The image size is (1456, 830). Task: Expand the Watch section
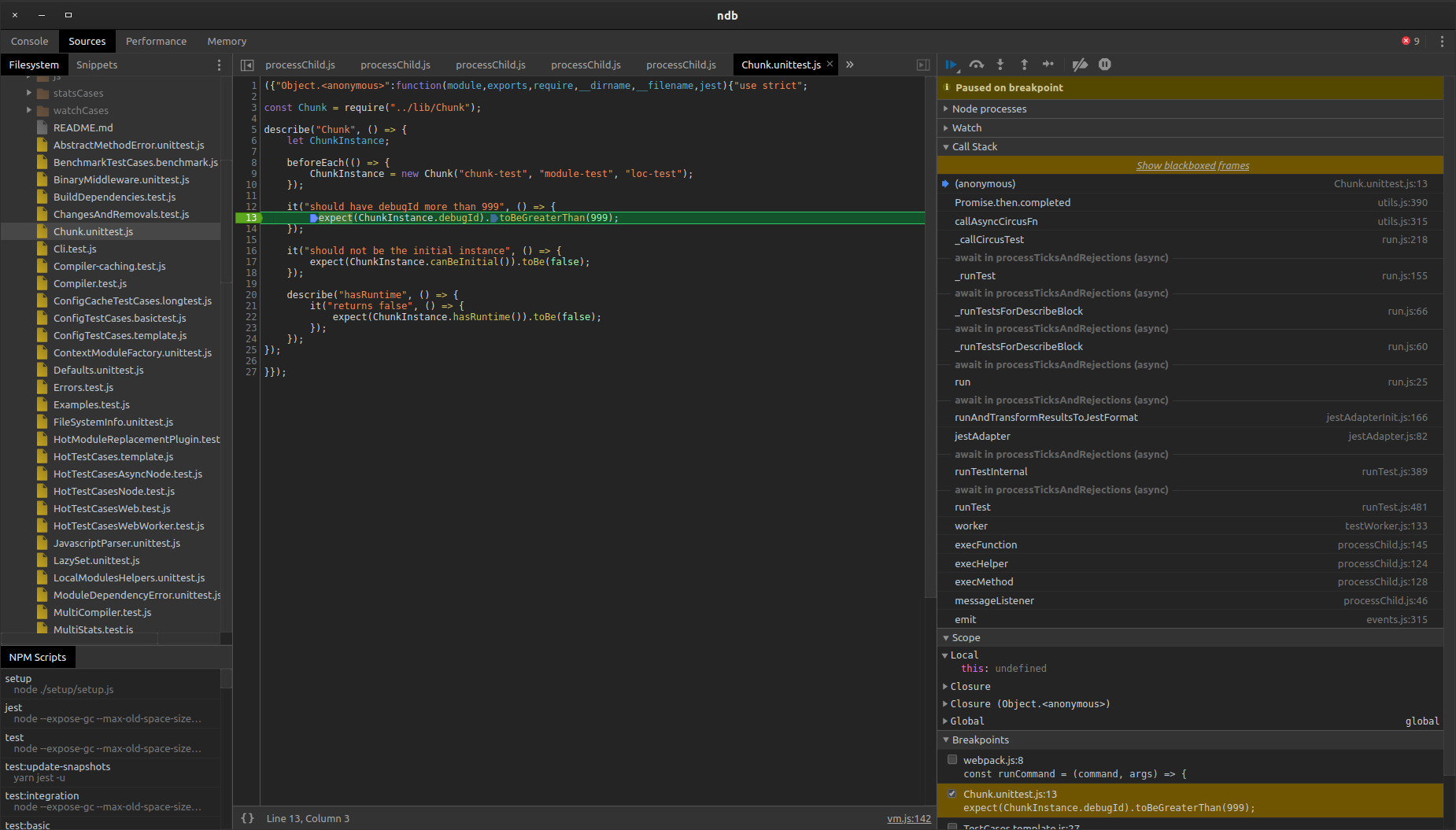946,127
